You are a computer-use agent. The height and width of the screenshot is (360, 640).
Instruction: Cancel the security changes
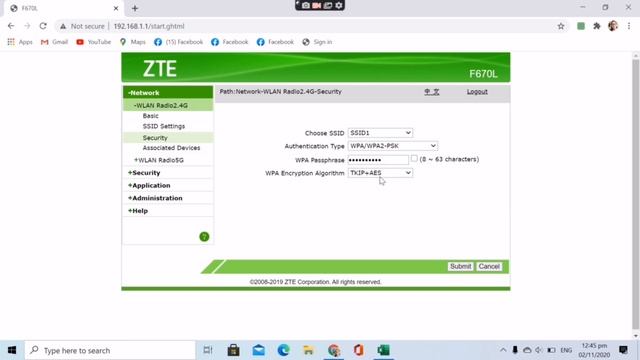pos(489,267)
